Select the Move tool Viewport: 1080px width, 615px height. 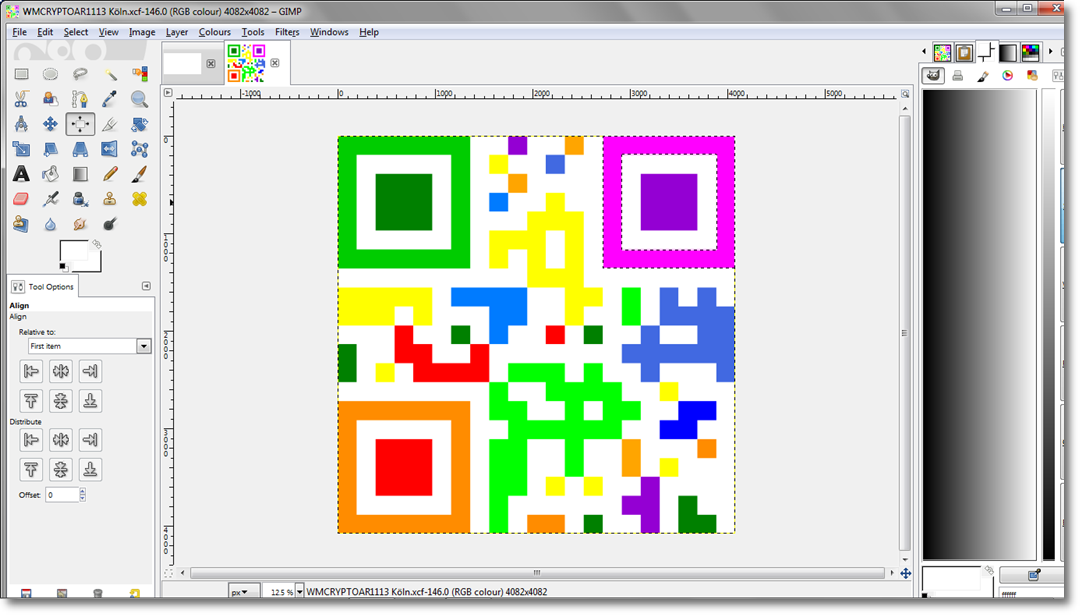point(50,124)
